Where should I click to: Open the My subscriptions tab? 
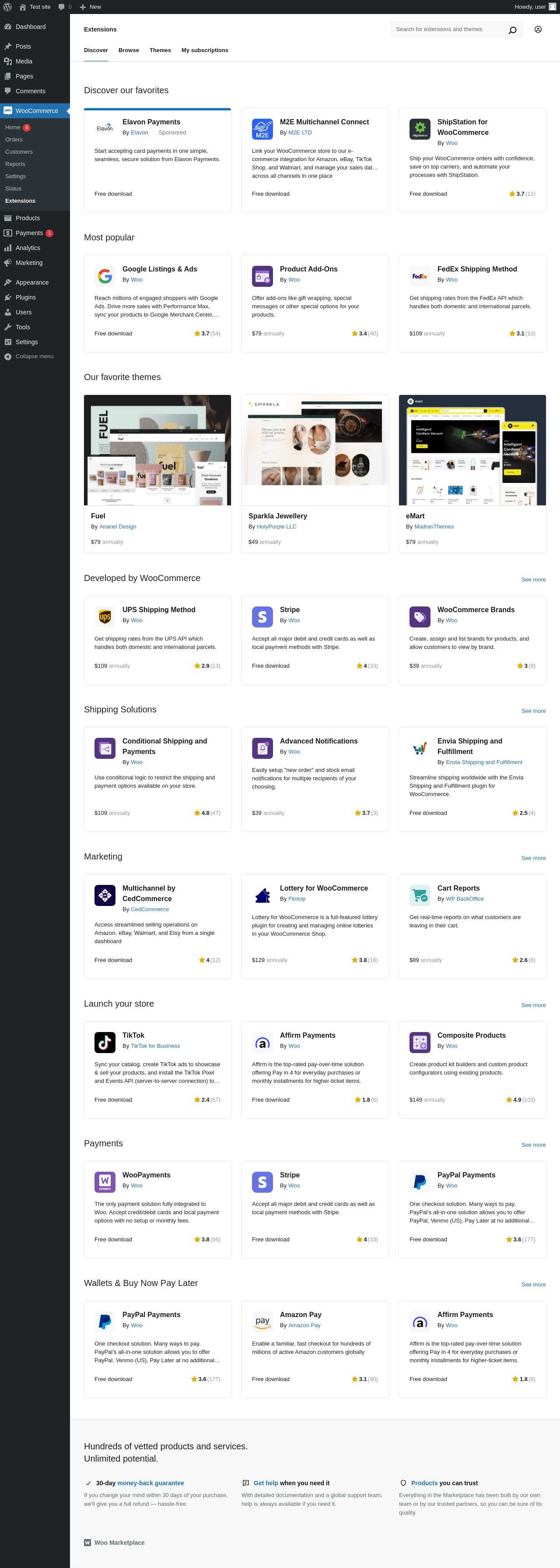tap(204, 50)
